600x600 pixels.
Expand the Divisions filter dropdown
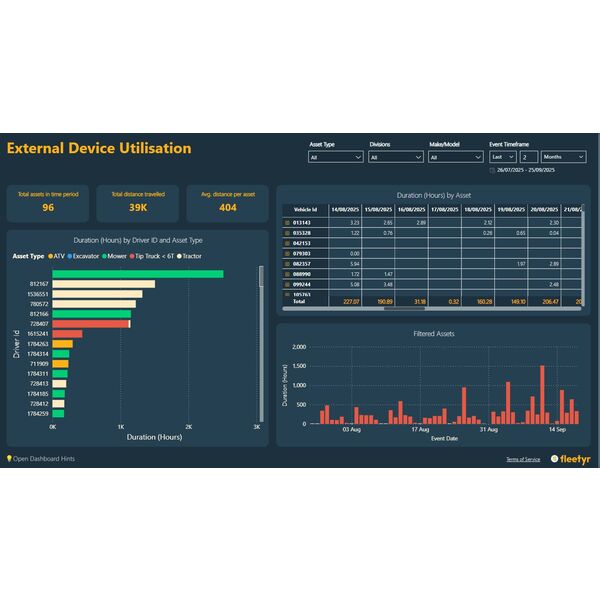(x=396, y=157)
